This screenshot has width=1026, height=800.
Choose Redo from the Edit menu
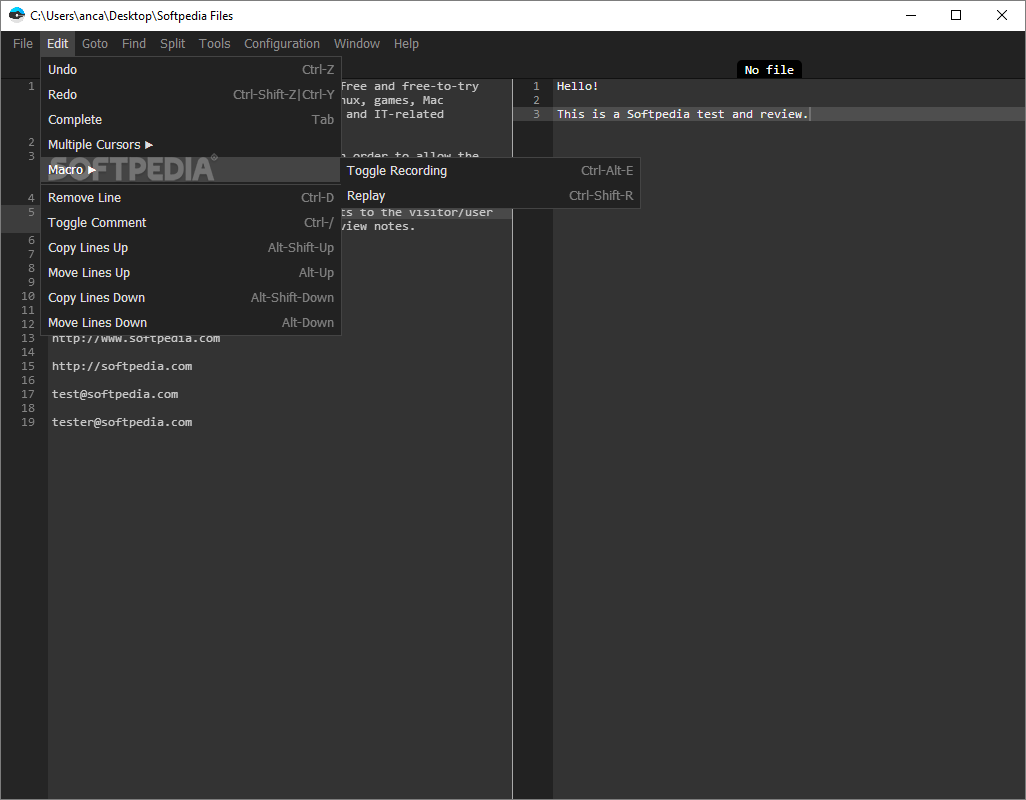[x=190, y=94]
